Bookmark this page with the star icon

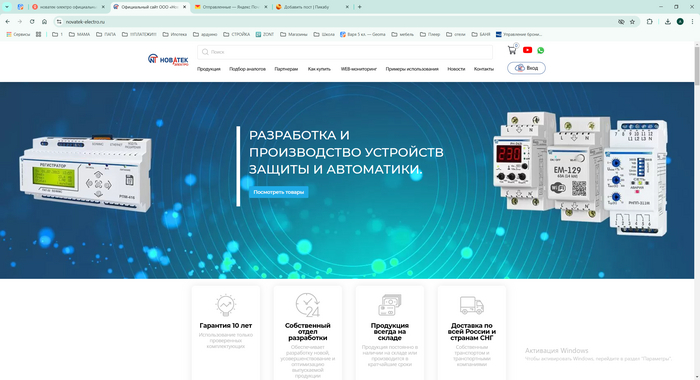point(632,21)
